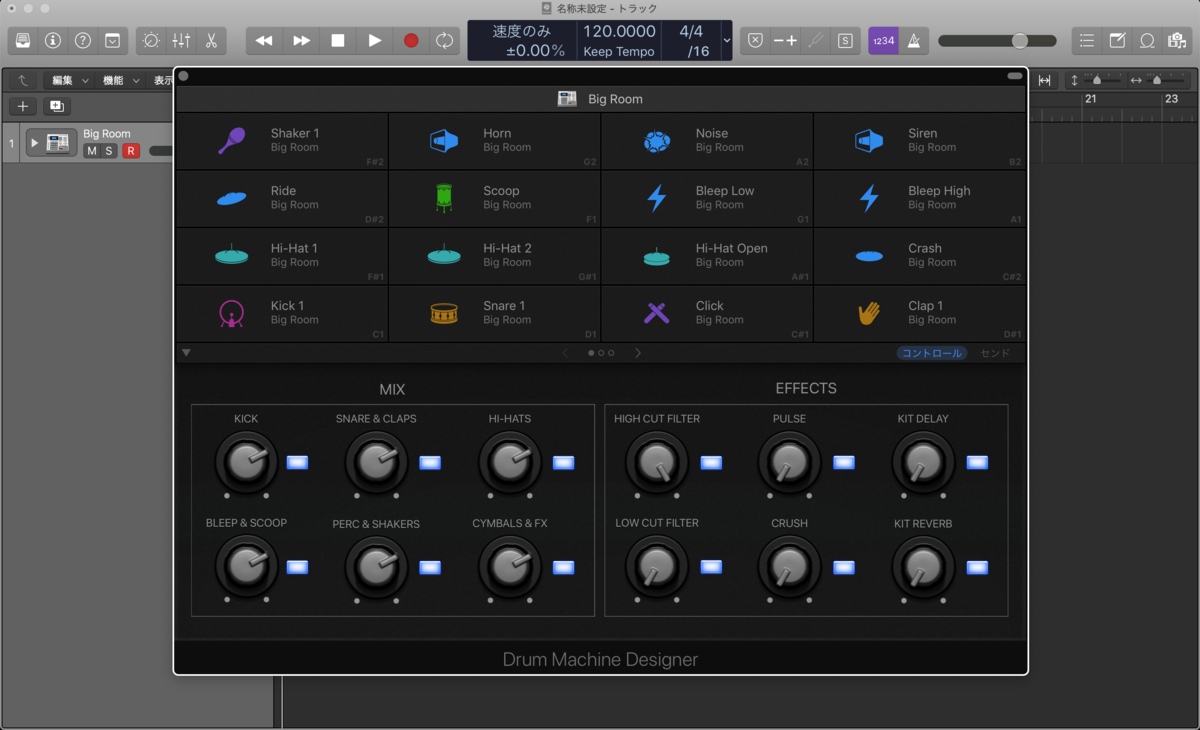
Task: Toggle Solo S button in control bar
Action: [x=846, y=41]
